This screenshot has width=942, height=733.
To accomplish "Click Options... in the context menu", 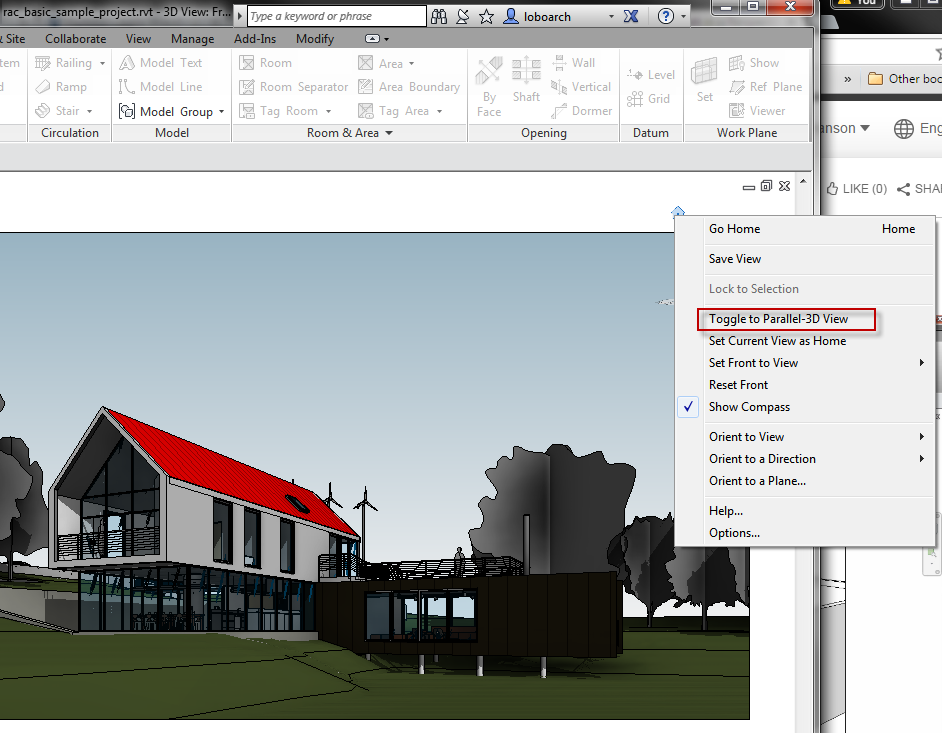I will click(x=734, y=533).
